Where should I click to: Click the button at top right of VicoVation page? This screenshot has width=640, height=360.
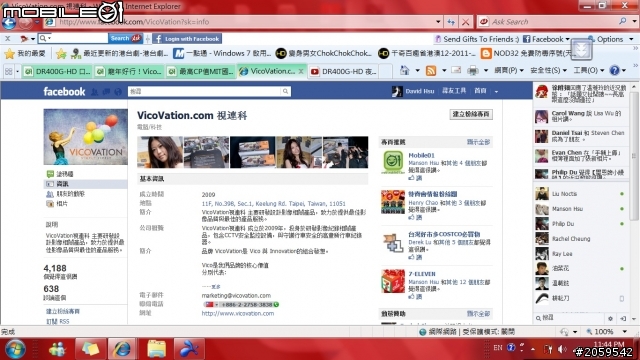tap(471, 114)
